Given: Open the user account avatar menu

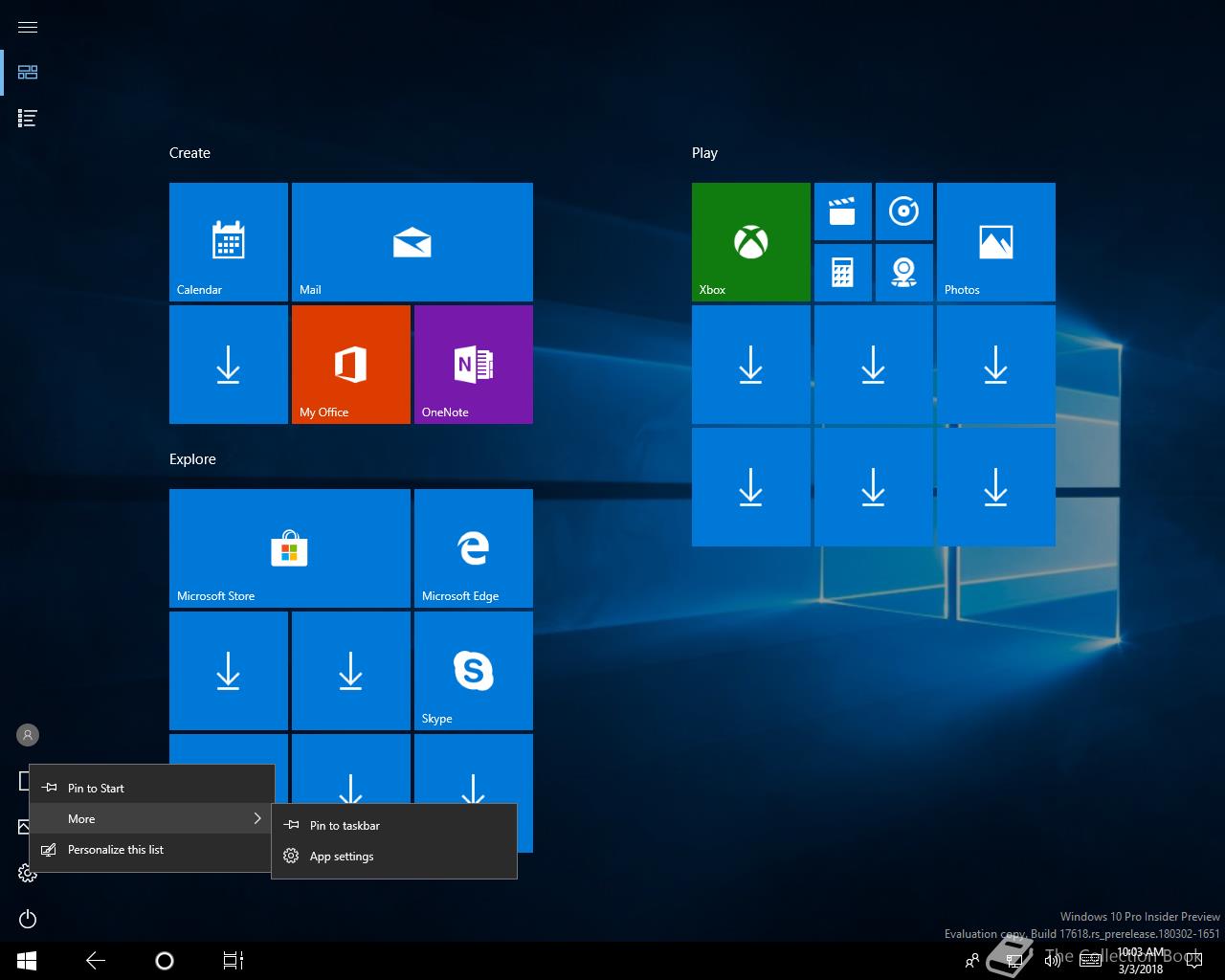Looking at the screenshot, I should (x=28, y=735).
